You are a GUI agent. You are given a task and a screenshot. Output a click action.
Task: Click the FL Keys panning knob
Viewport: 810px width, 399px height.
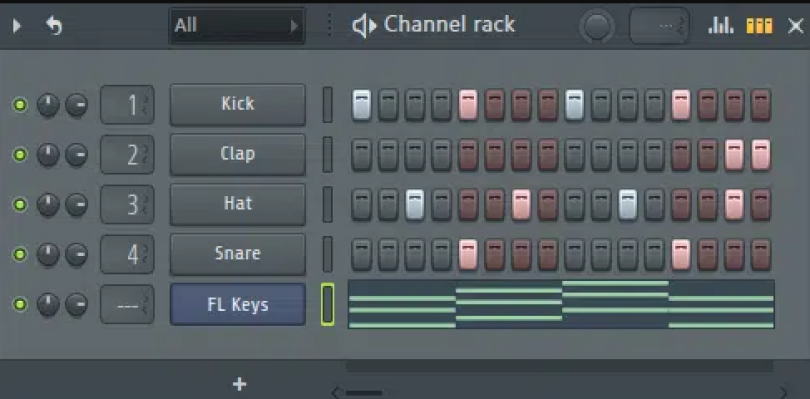[48, 304]
